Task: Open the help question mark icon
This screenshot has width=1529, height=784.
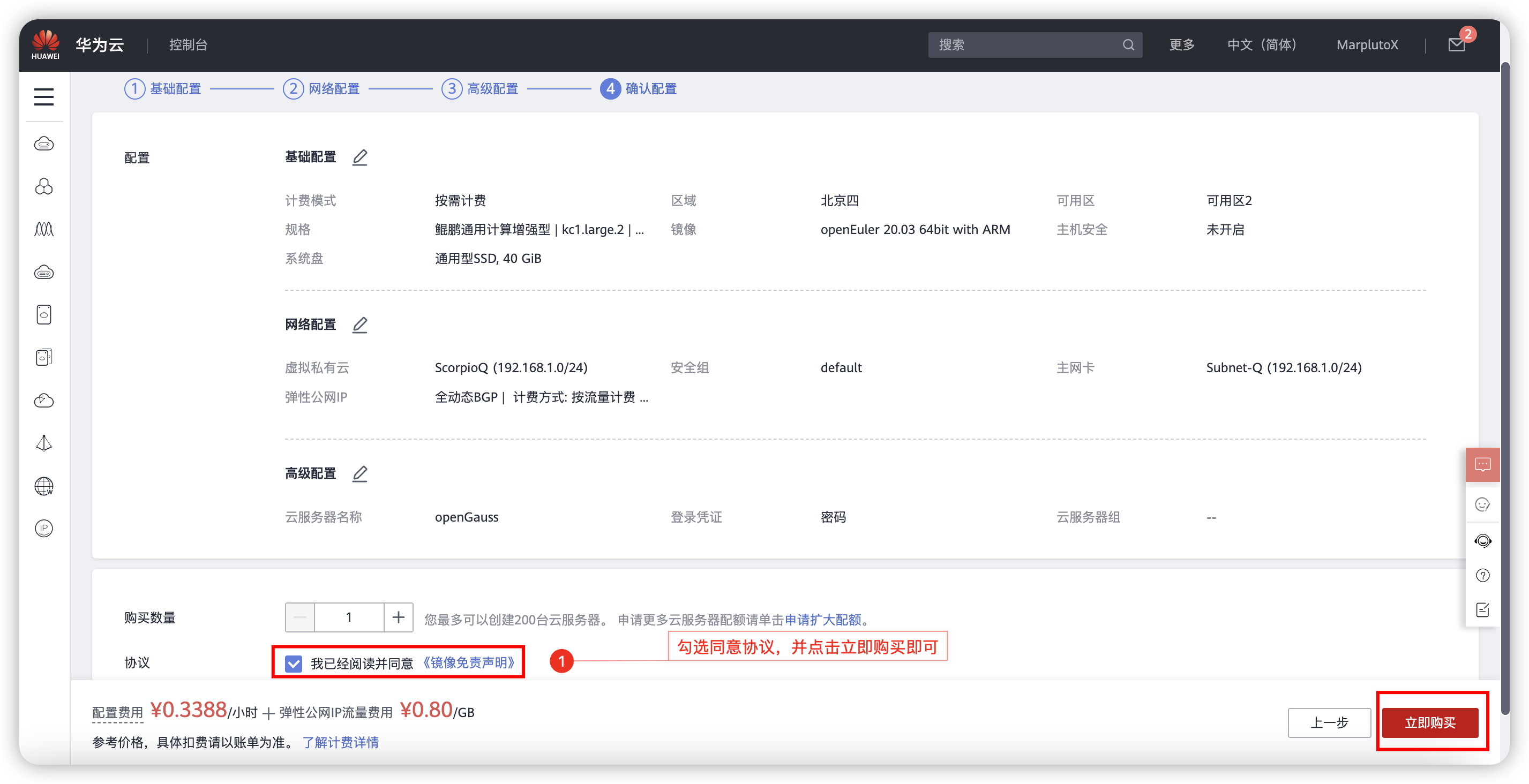Action: (1482, 575)
